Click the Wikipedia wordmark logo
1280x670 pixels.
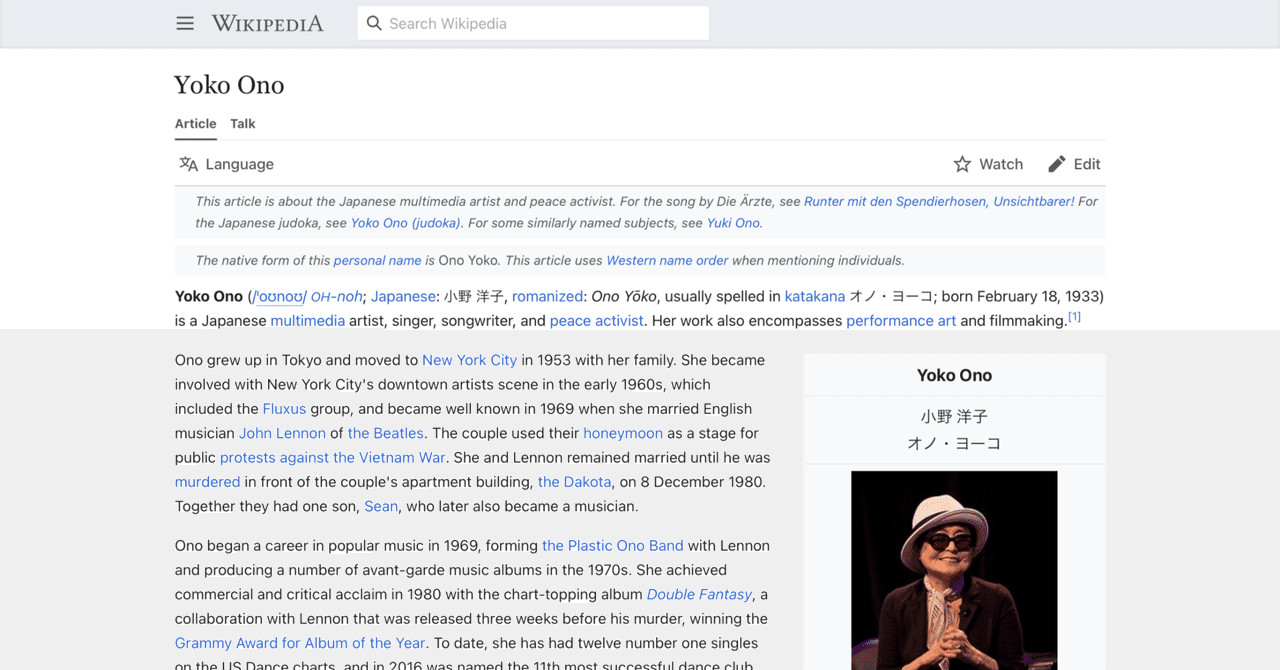pyautogui.click(x=267, y=23)
